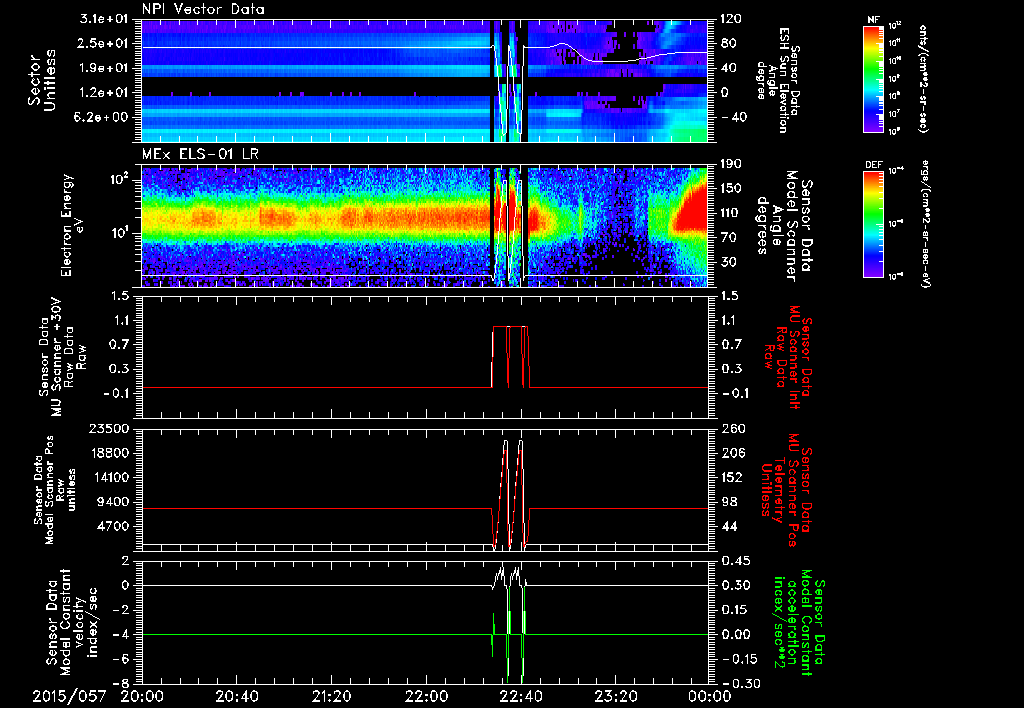Image resolution: width=1024 pixels, height=708 pixels.
Task: Click the 21:20 time tick label
Action: tap(332, 696)
